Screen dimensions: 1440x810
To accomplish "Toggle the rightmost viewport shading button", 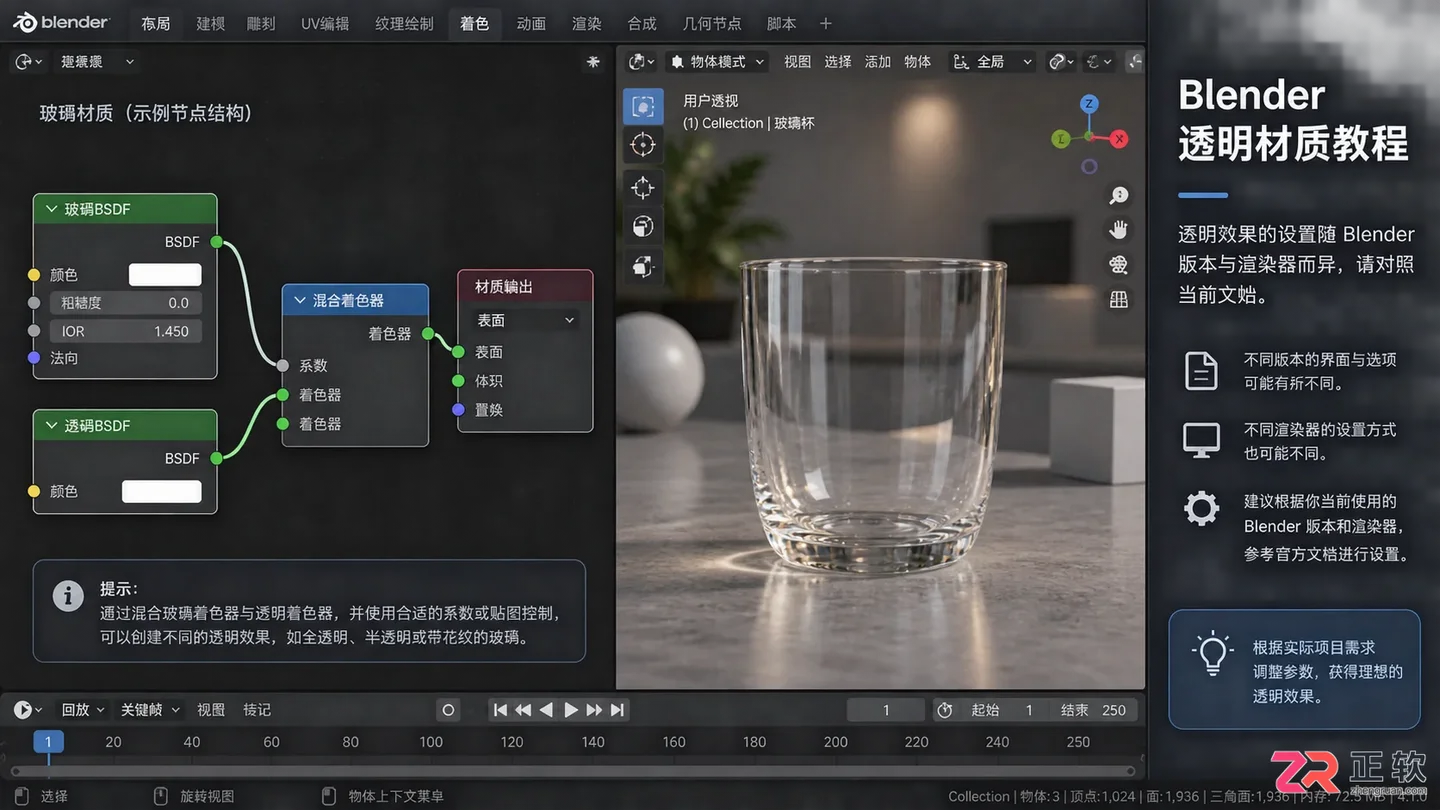I will pyautogui.click(x=1134, y=62).
